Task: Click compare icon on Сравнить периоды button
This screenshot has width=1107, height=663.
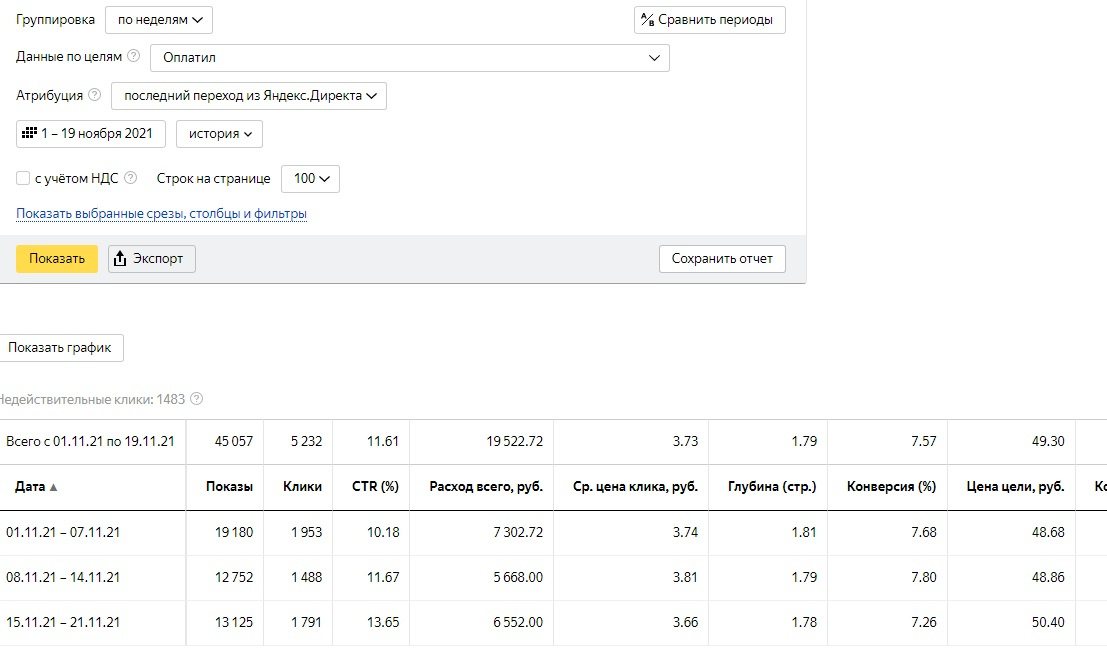Action: [x=647, y=20]
